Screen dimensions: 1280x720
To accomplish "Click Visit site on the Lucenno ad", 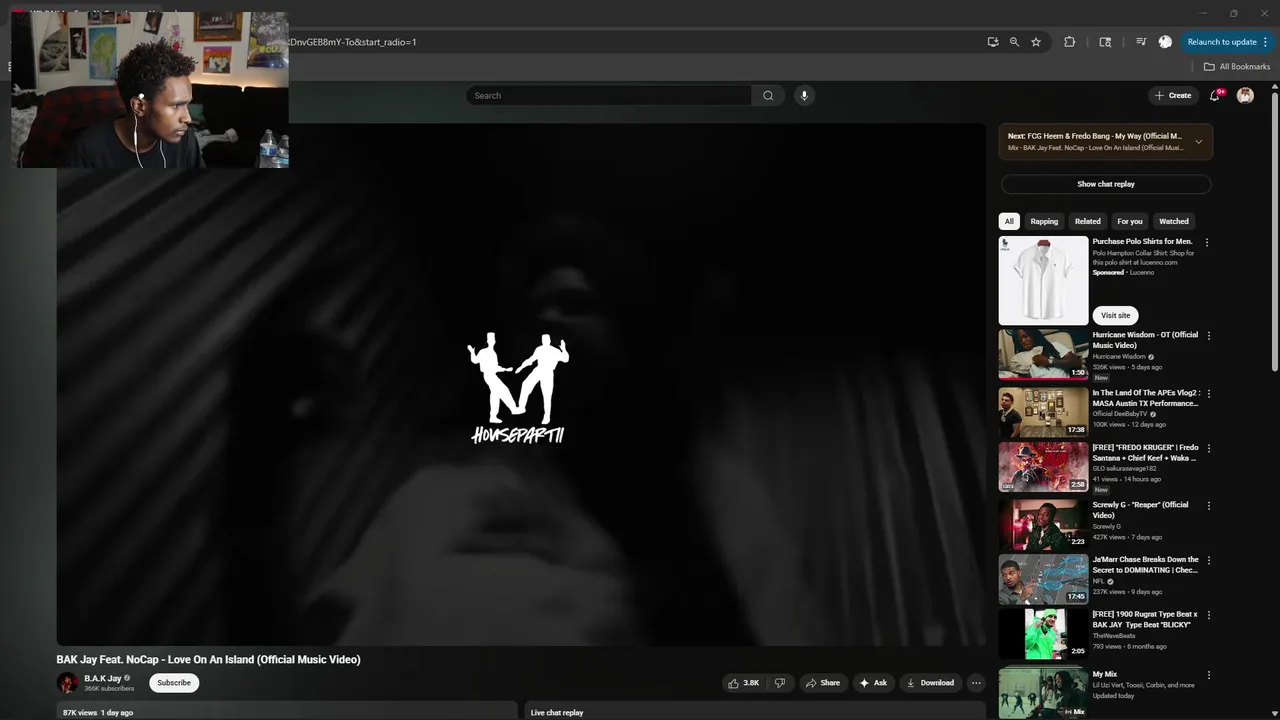I will [x=1115, y=315].
